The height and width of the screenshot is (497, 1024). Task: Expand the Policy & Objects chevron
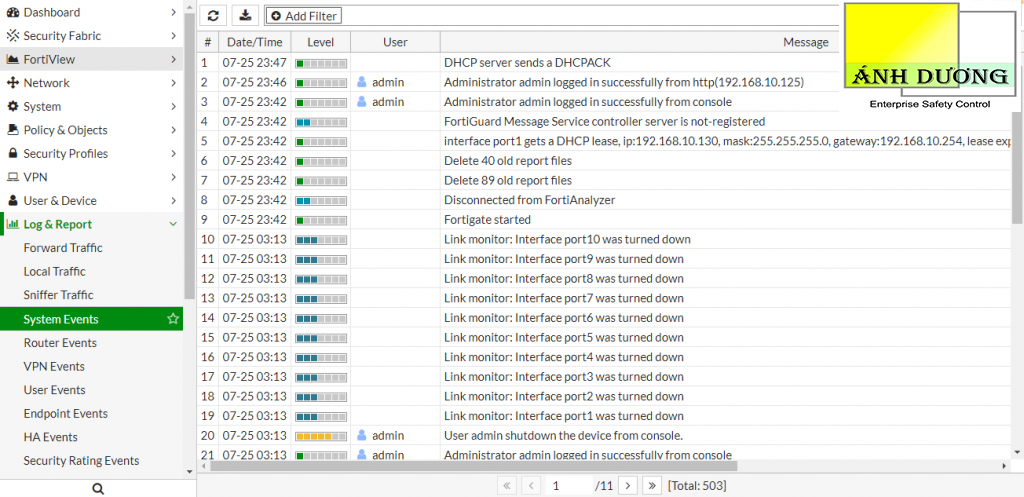tap(173, 130)
